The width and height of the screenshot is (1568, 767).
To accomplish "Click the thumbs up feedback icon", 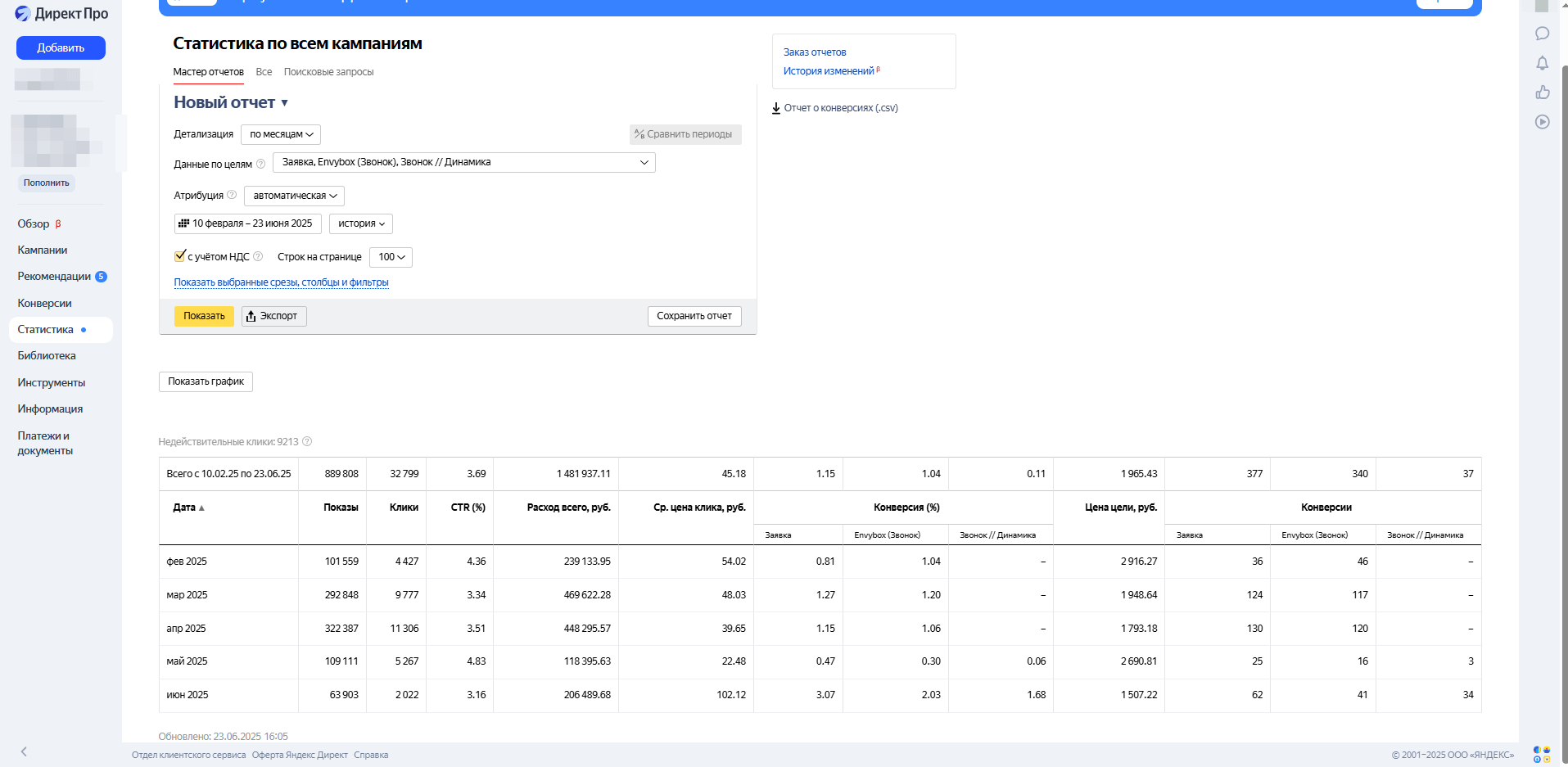I will click(x=1542, y=92).
